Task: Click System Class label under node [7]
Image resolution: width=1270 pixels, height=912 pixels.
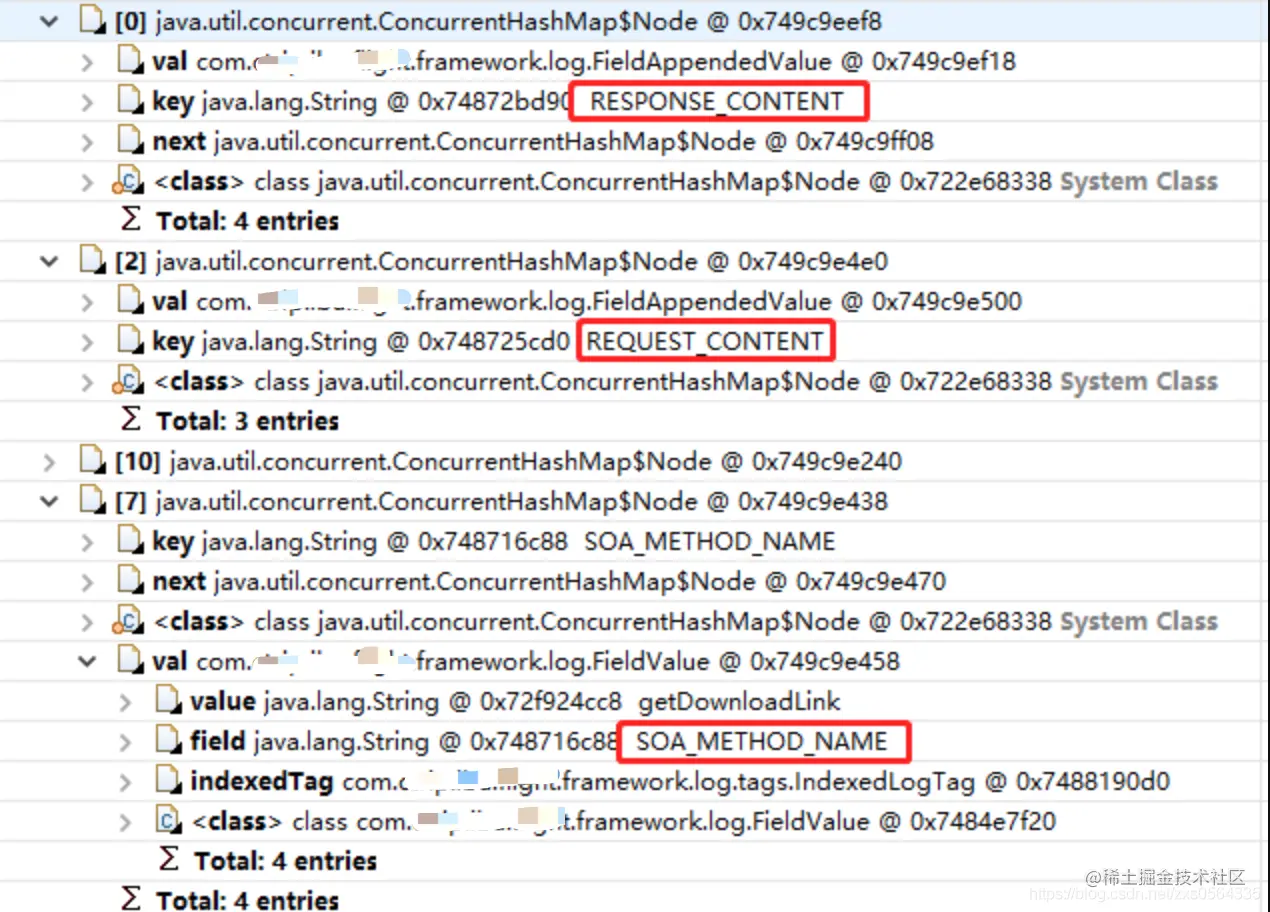Action: (x=1139, y=622)
